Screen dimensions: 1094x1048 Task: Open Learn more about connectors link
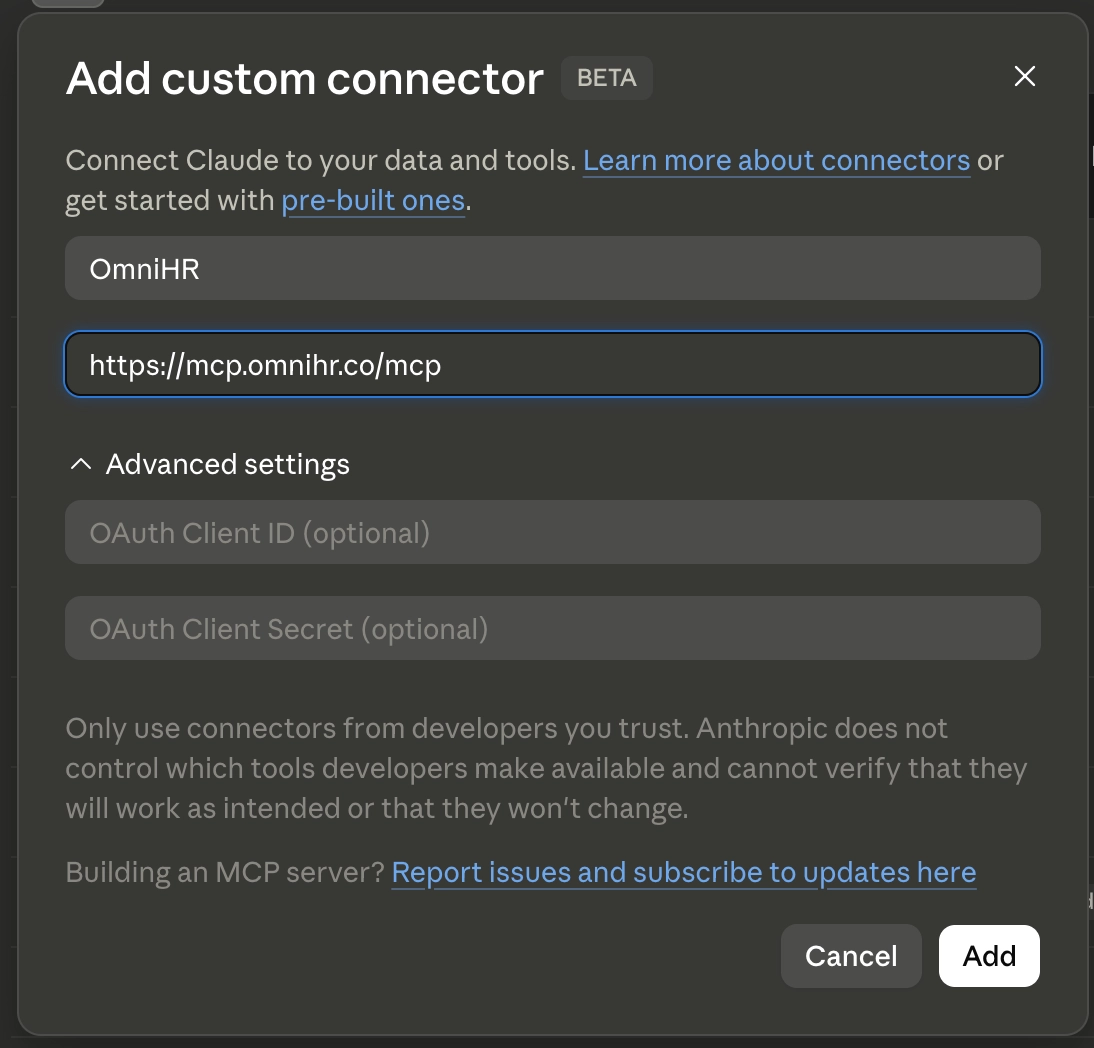click(x=777, y=160)
